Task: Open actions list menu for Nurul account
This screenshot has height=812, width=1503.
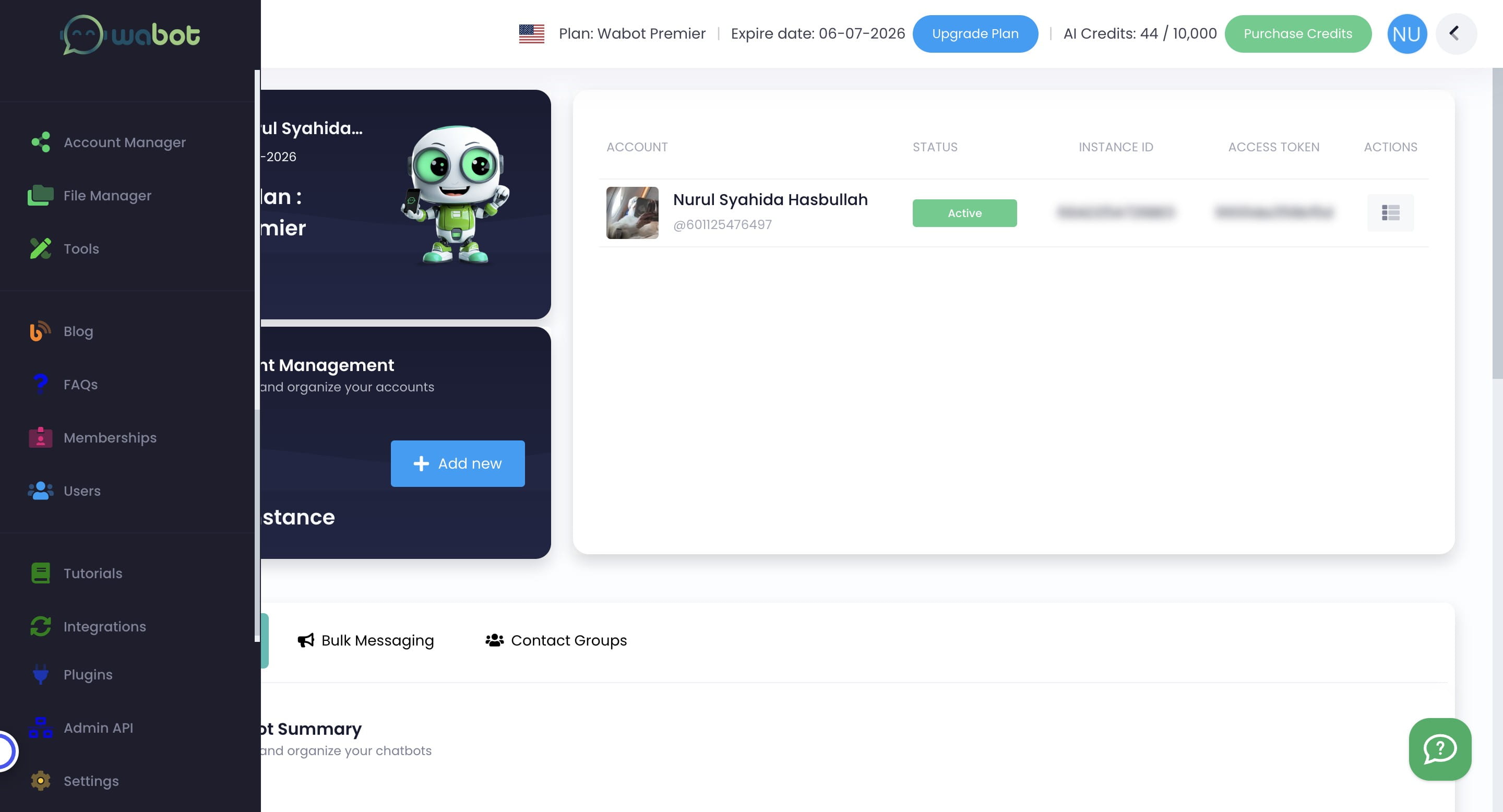Action: (x=1390, y=213)
